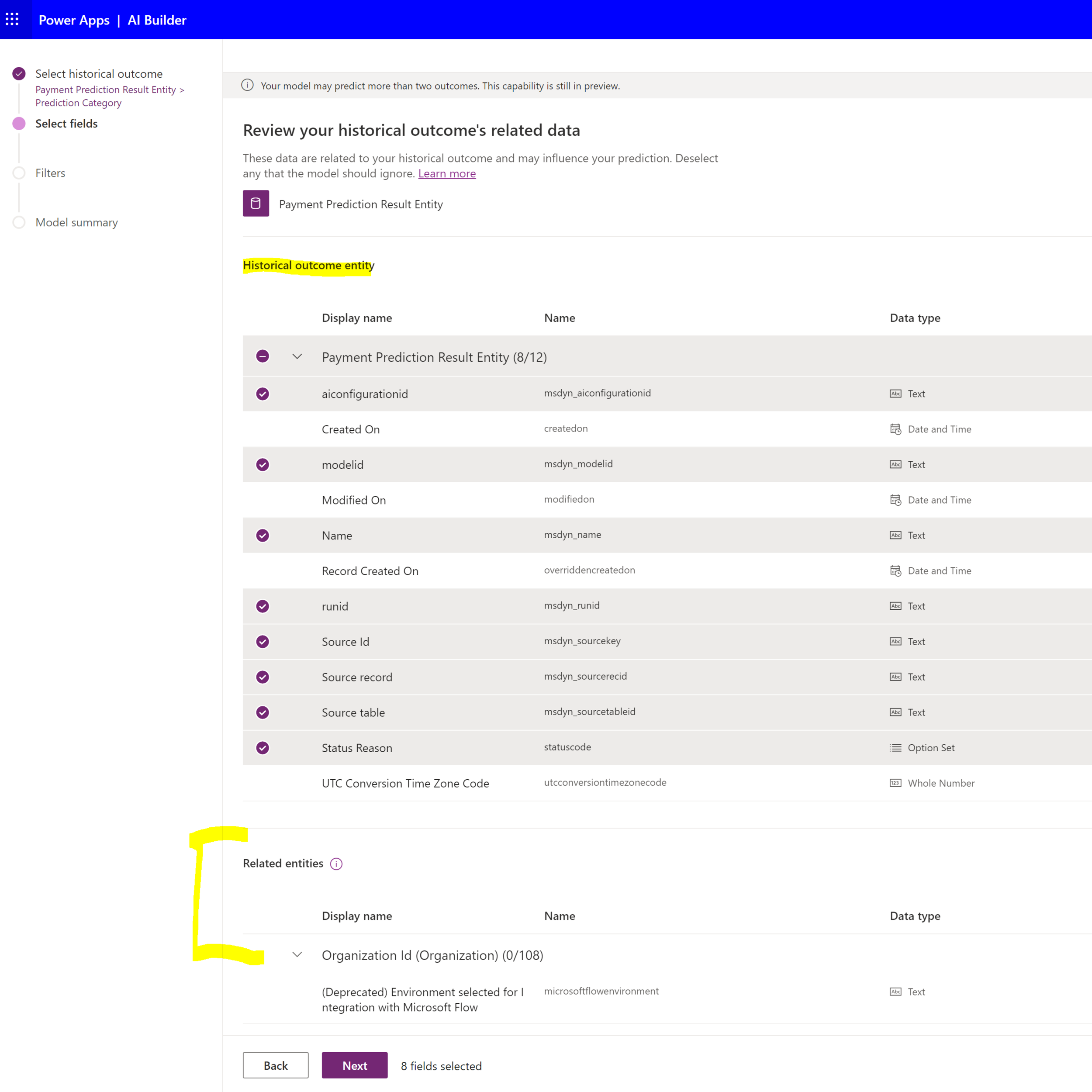Click the '8 fields selected' status text
This screenshot has width=1092, height=1092.
point(441,1066)
